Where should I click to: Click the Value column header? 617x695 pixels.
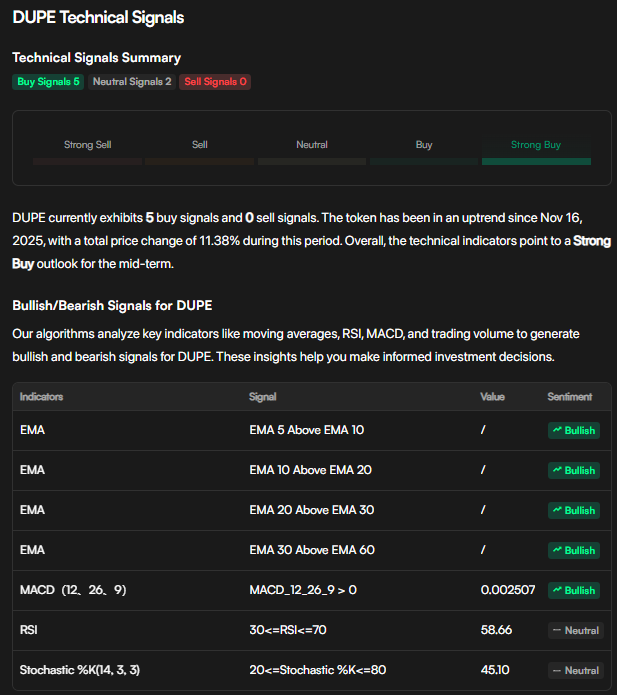click(492, 397)
